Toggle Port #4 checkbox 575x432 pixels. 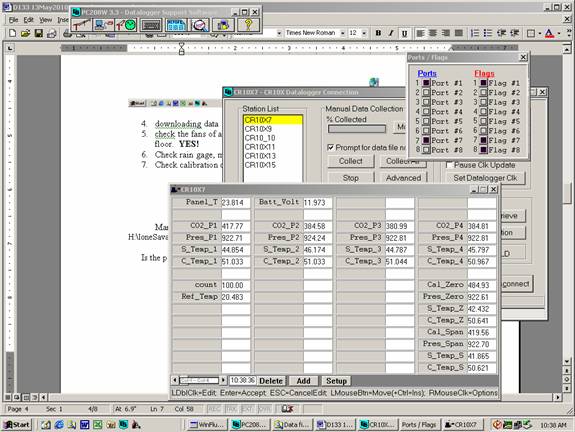426,112
